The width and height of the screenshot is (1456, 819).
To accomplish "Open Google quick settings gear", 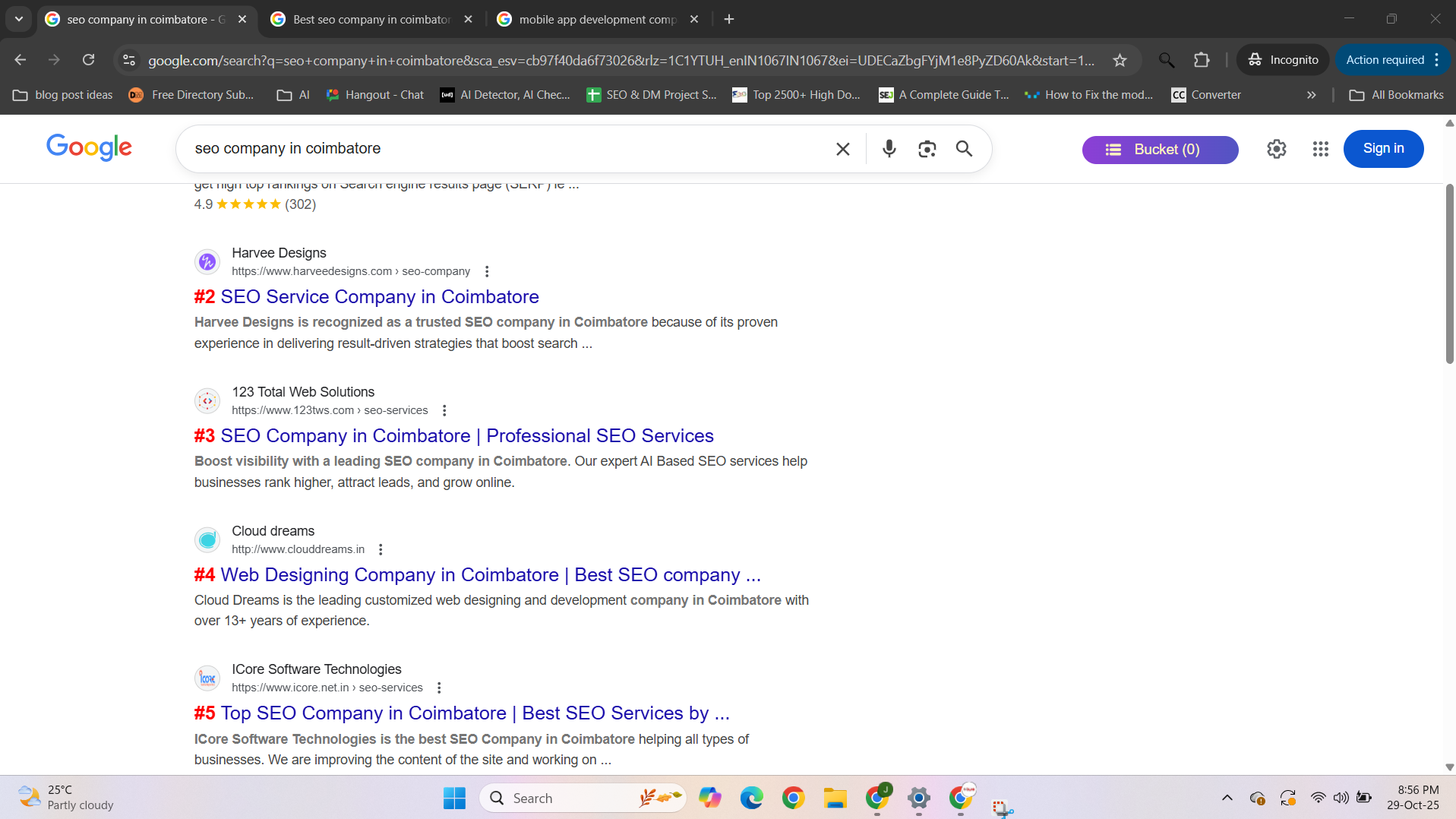I will (x=1276, y=149).
